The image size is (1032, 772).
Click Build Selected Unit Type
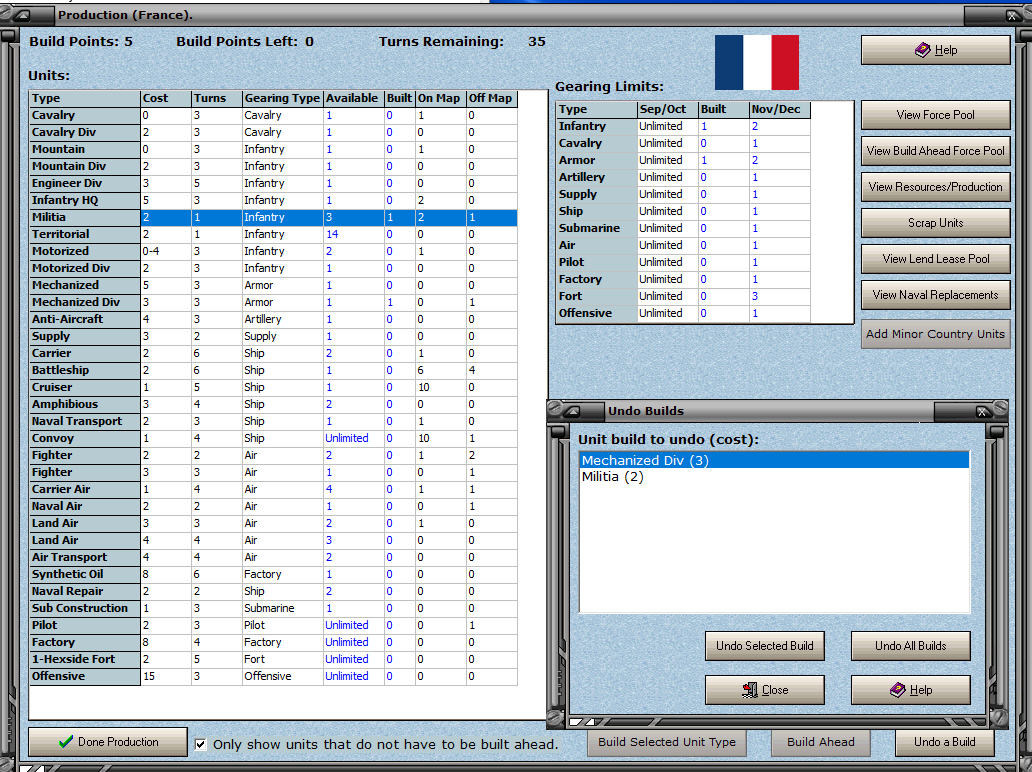click(666, 743)
